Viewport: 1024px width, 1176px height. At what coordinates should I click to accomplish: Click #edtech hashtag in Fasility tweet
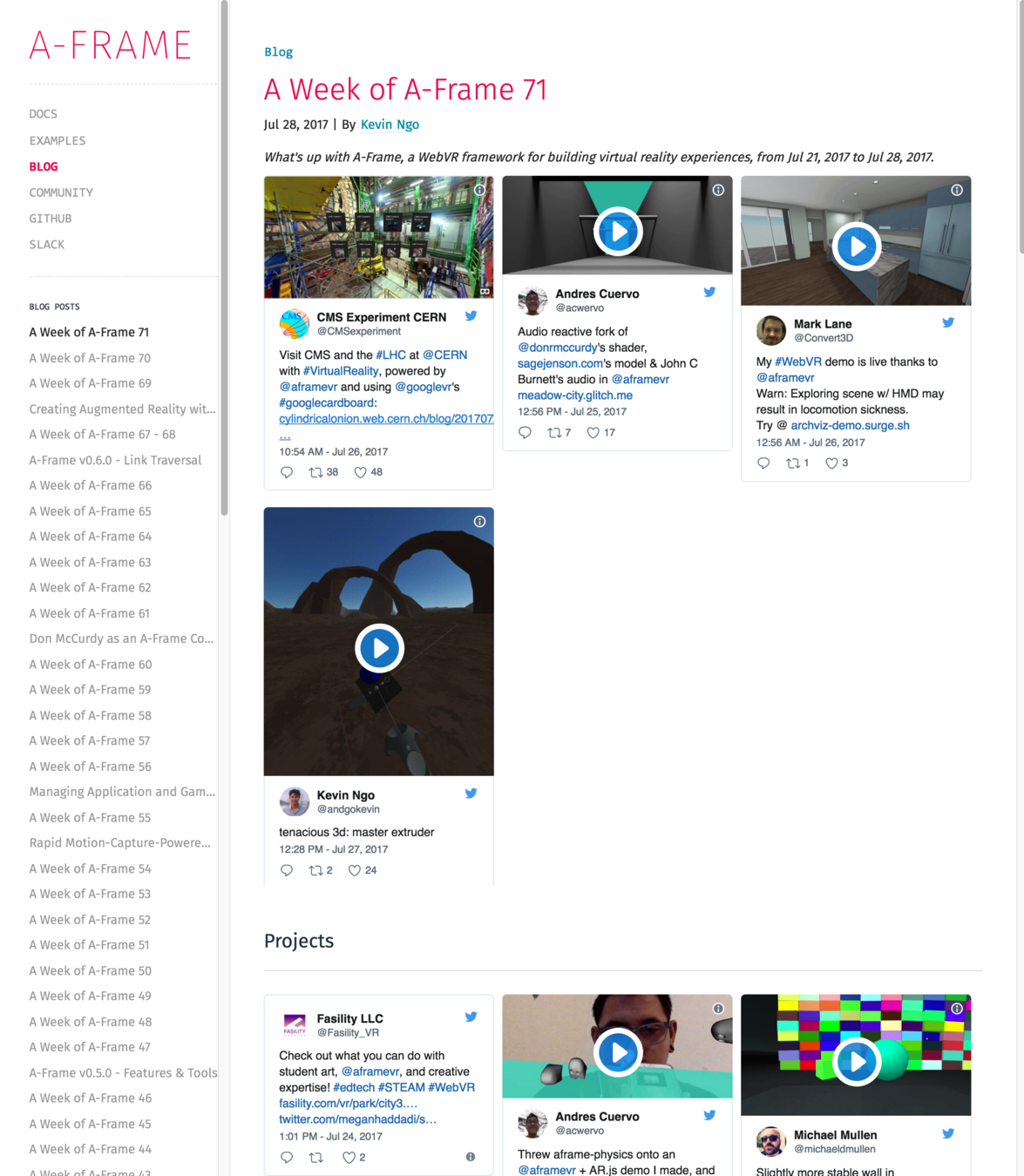tap(354, 1087)
